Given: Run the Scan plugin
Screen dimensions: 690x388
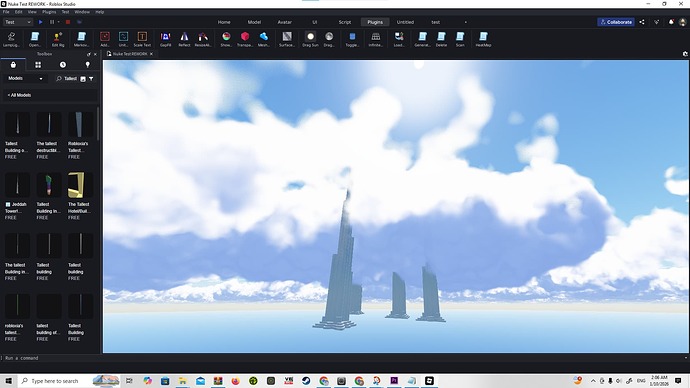Looking at the screenshot, I should pos(460,39).
